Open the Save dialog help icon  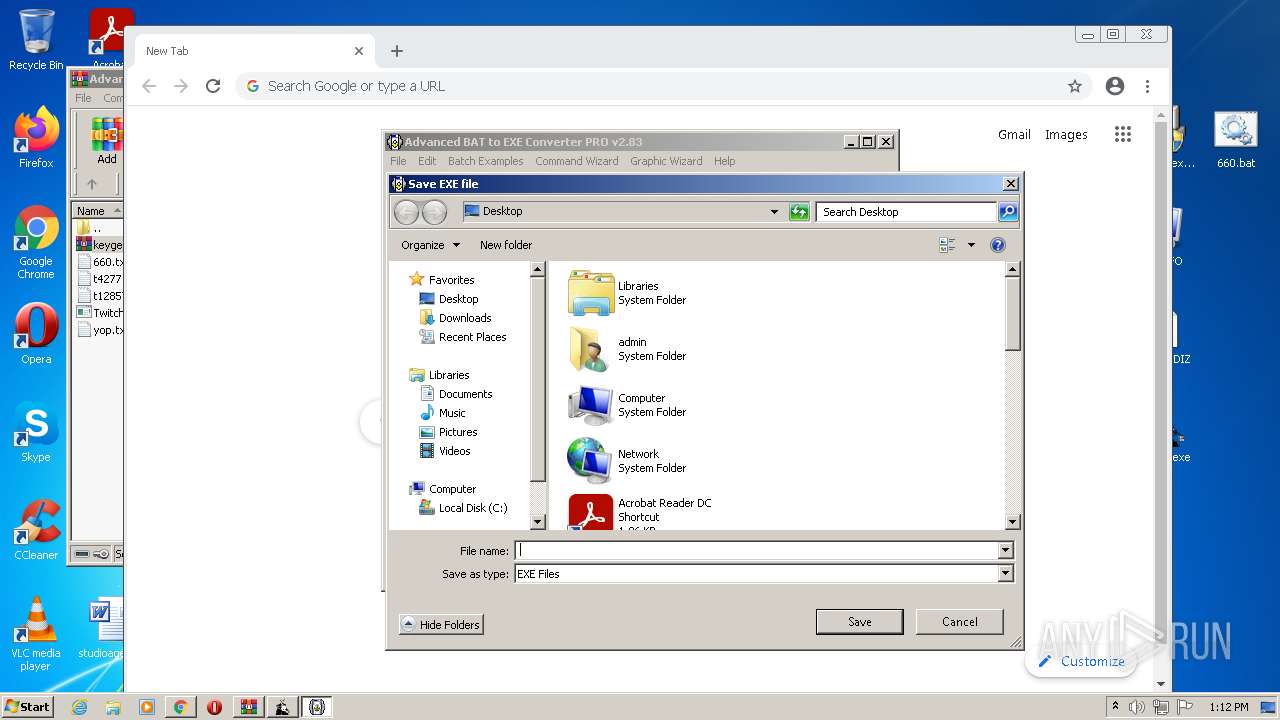point(997,245)
